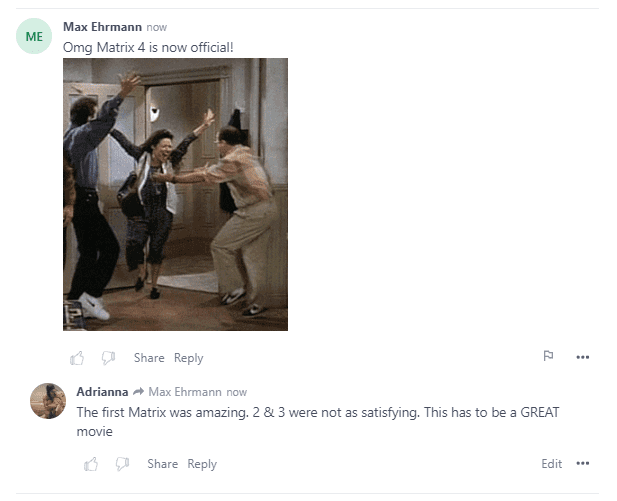Click the 'now' timestamp on Max Ehrmann's comment
Viewport: 617px width, 501px height.
click(157, 28)
